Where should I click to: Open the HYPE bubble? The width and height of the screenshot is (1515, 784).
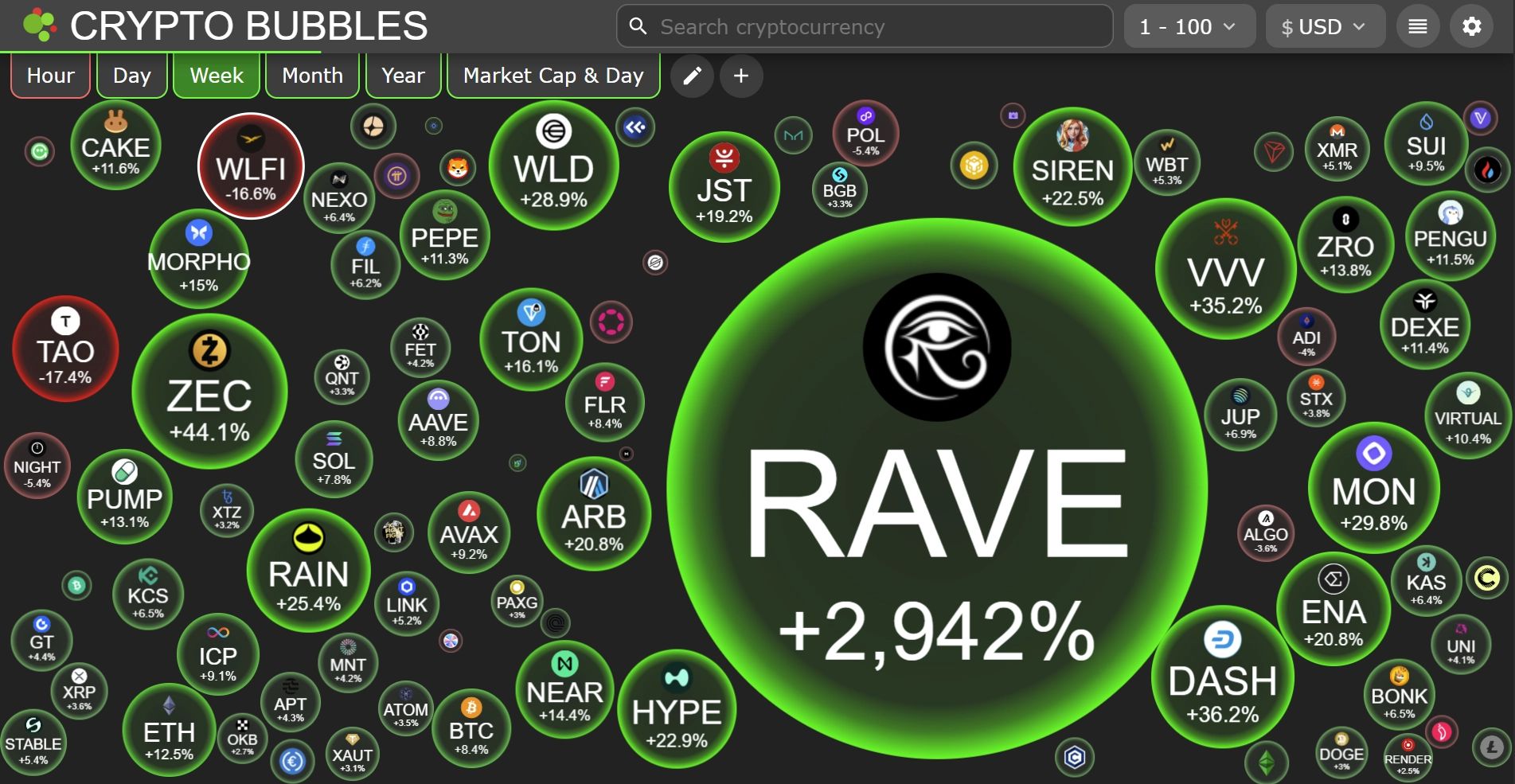tap(677, 710)
